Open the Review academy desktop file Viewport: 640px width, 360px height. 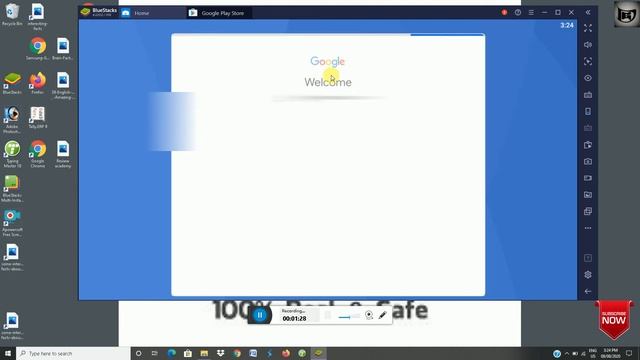point(63,154)
